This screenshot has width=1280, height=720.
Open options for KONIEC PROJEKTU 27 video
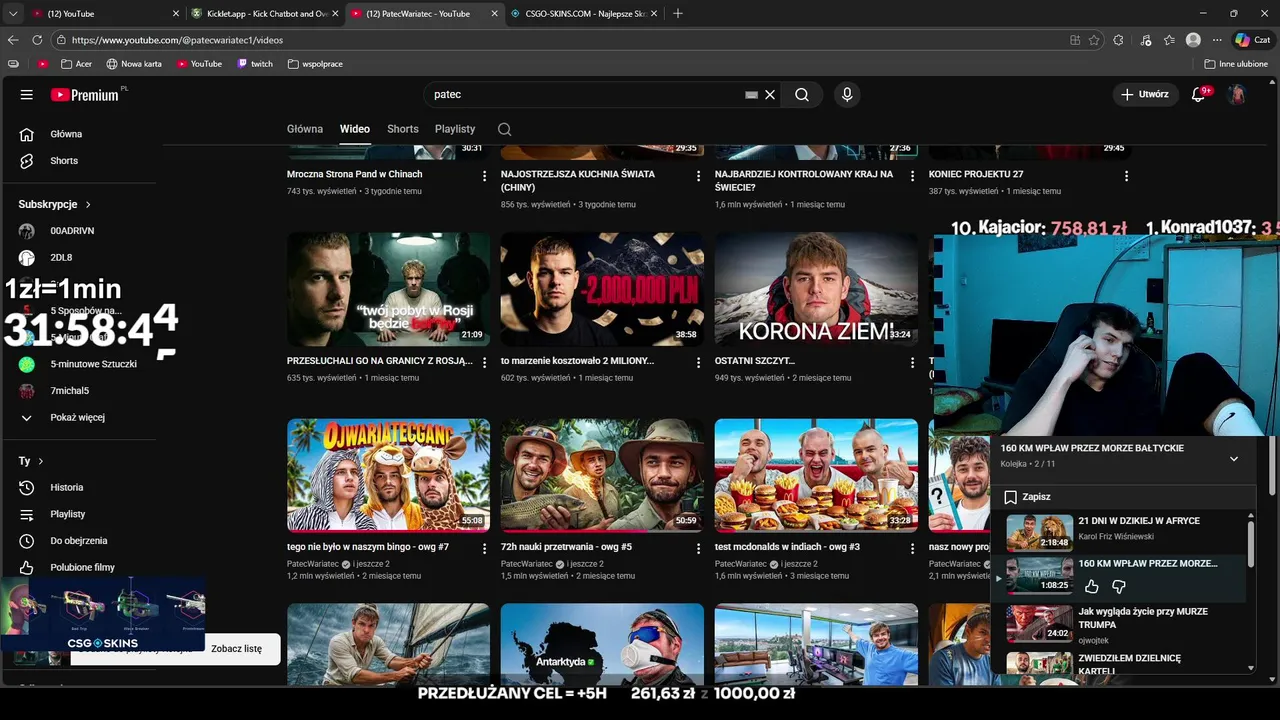click(x=1126, y=176)
